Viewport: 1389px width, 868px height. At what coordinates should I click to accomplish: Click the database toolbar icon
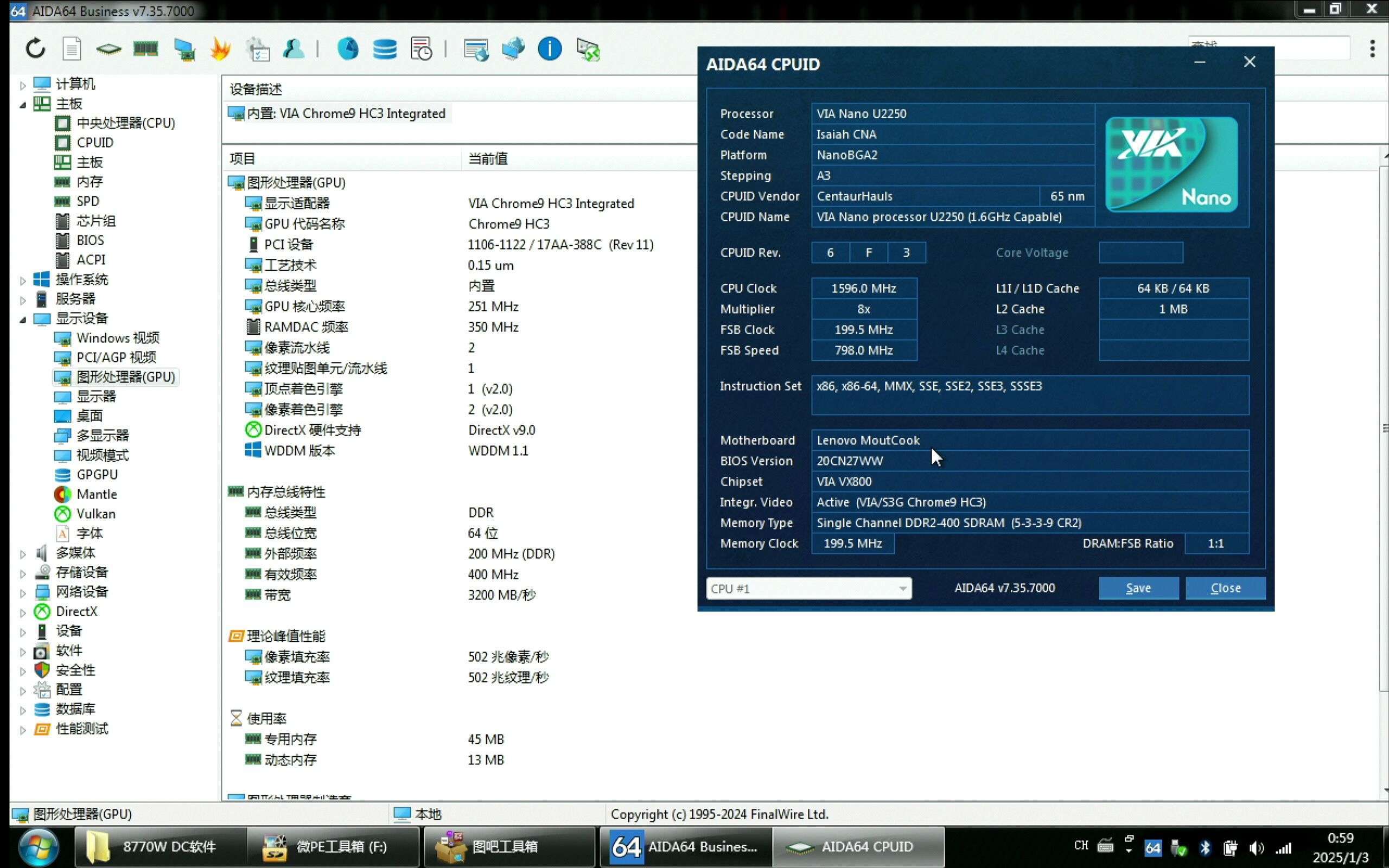385,48
